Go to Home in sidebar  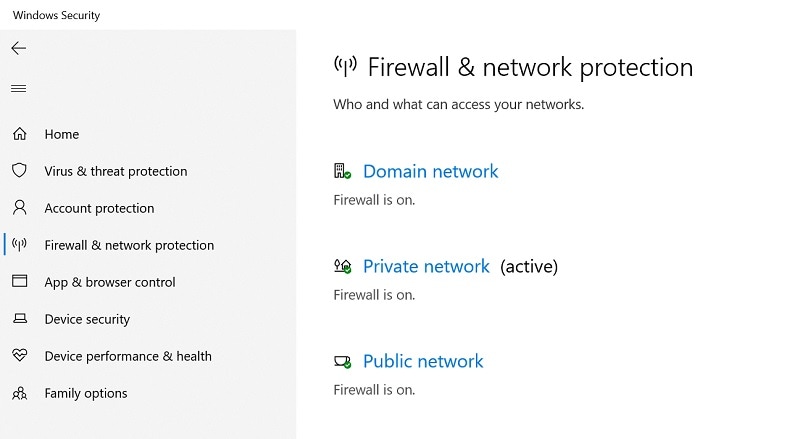point(62,134)
